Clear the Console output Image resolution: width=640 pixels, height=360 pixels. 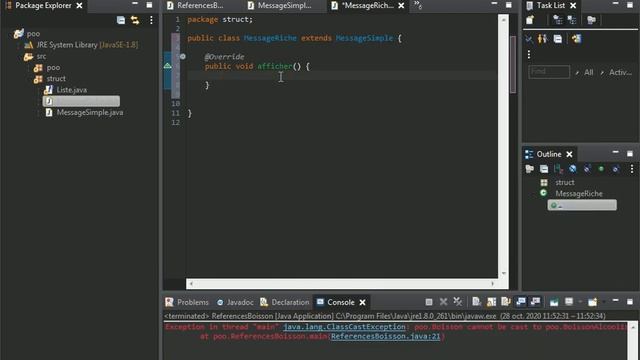(476, 302)
